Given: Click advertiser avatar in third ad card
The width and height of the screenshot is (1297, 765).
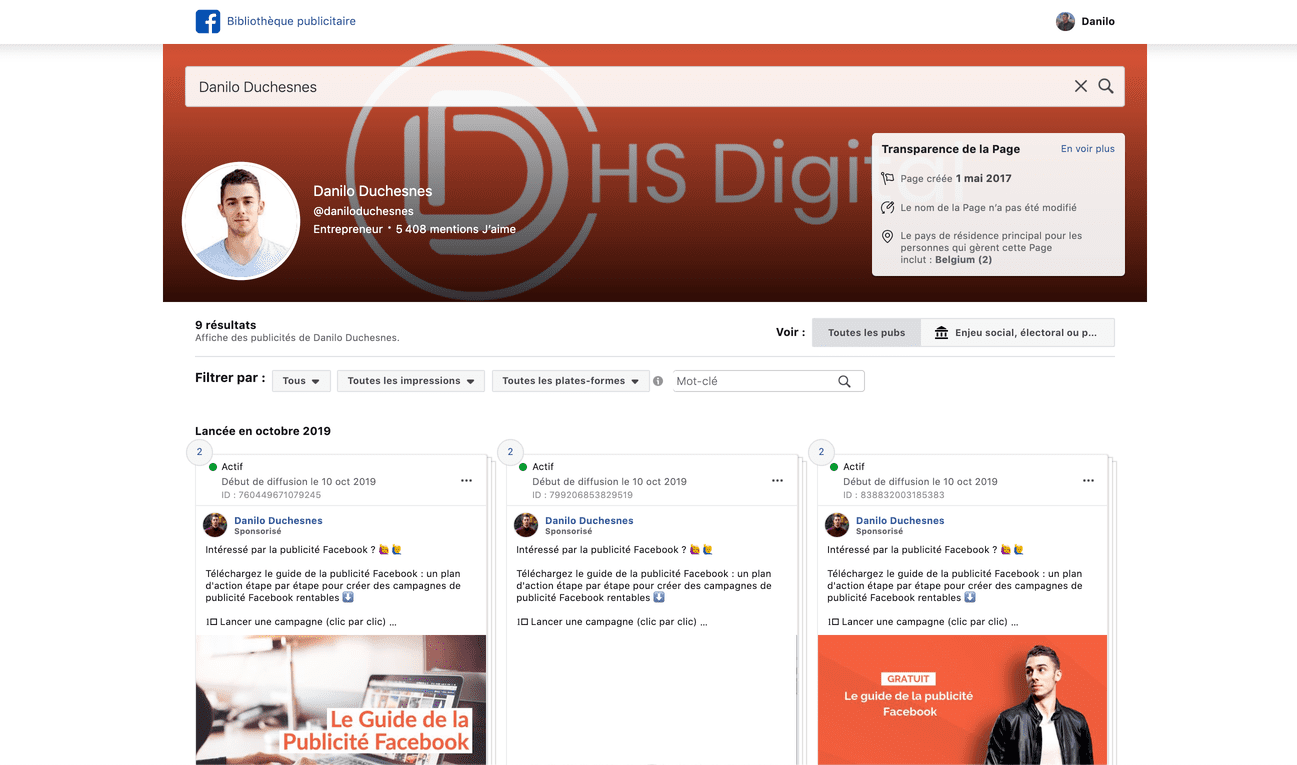Looking at the screenshot, I should [x=837, y=525].
